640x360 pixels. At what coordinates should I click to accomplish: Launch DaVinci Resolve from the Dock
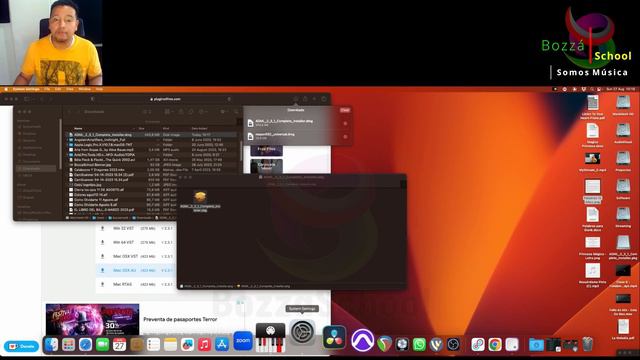pyautogui.click(x=334, y=337)
